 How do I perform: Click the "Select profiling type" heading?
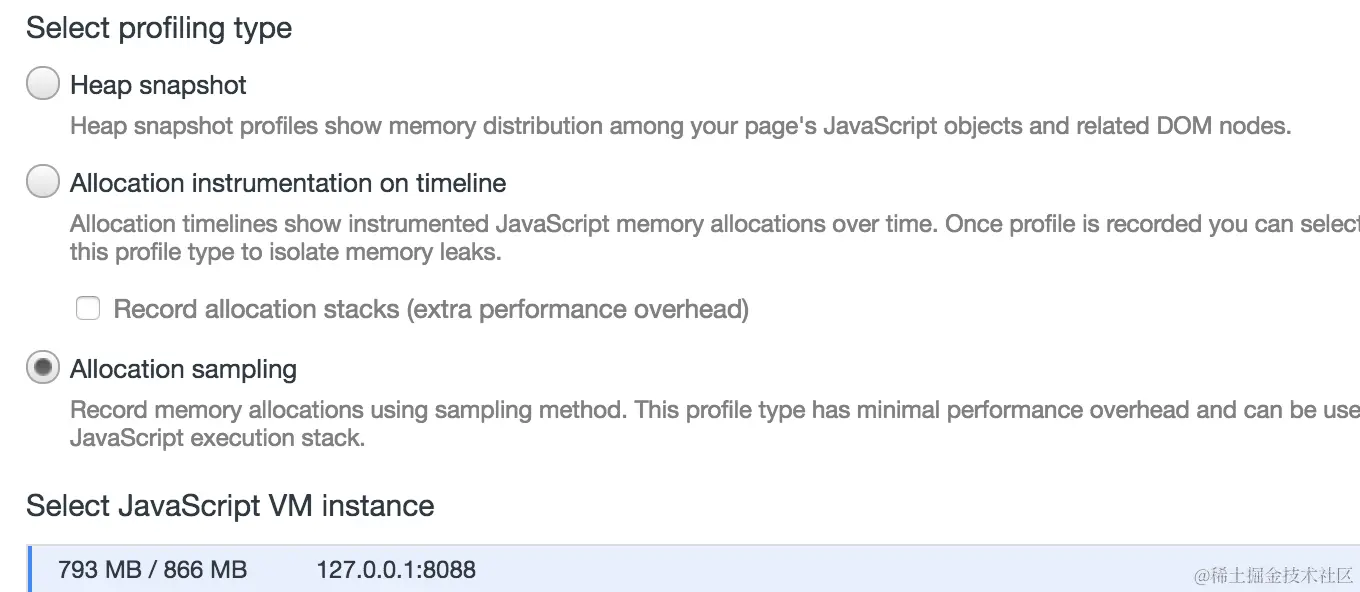(x=159, y=28)
